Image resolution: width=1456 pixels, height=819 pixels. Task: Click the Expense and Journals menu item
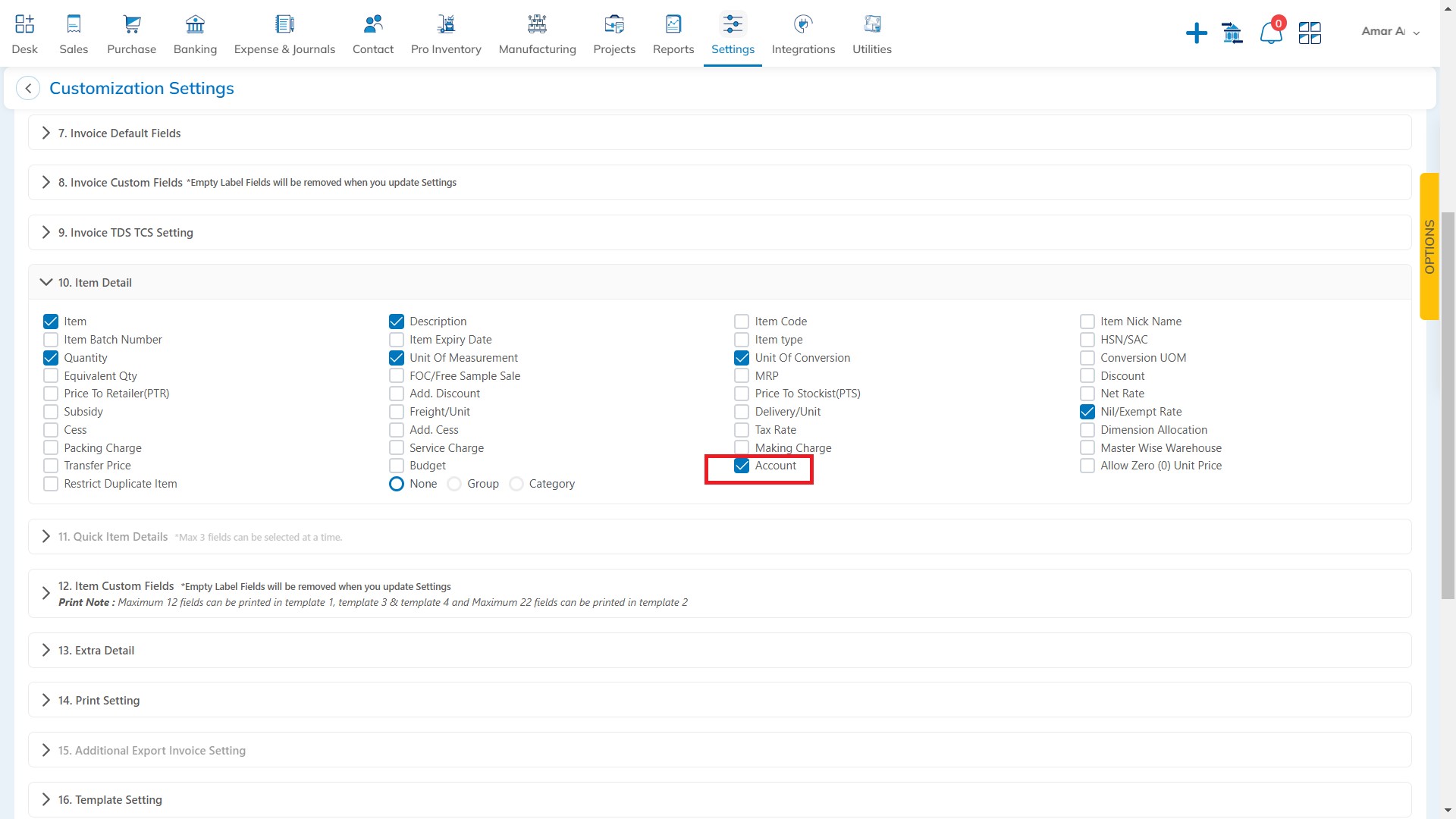pyautogui.click(x=284, y=33)
